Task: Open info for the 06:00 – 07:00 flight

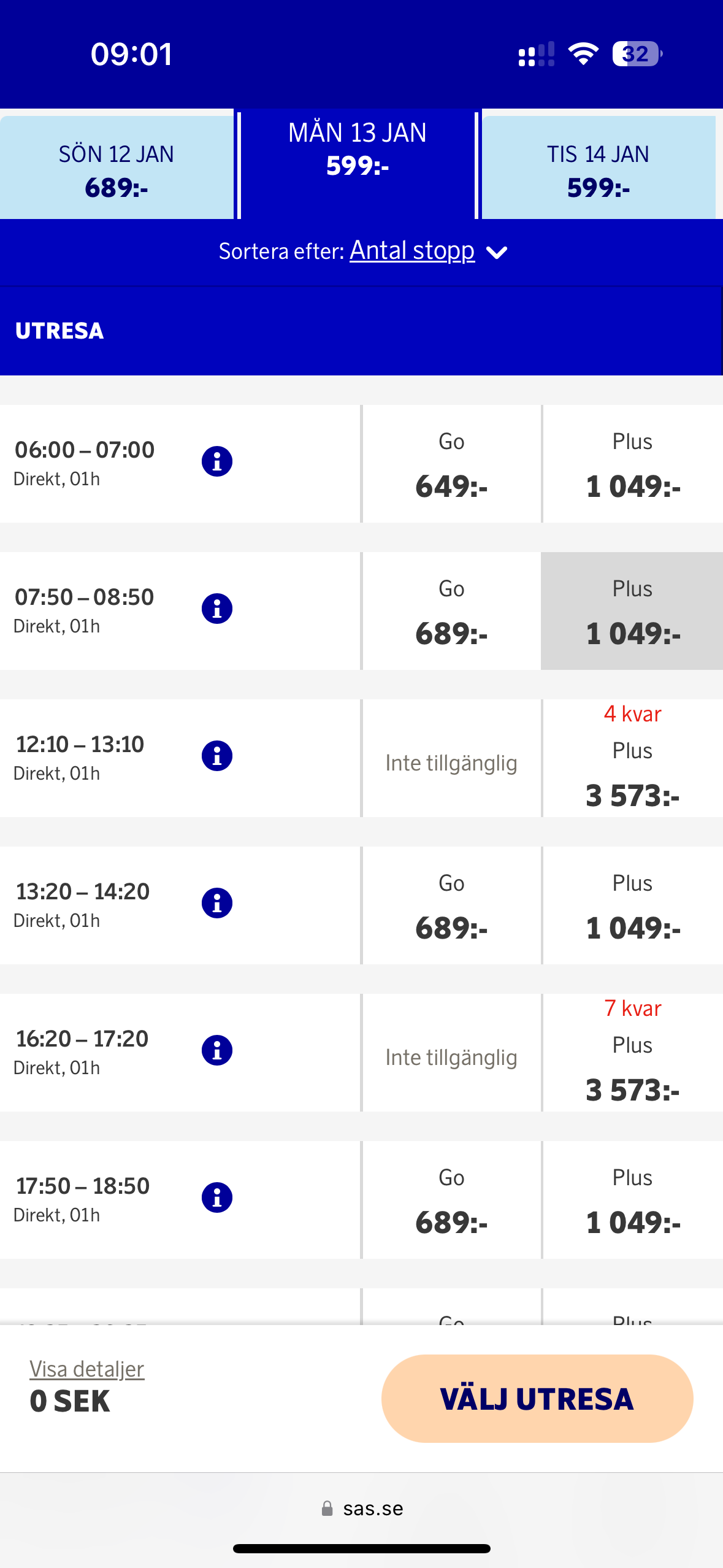Action: pos(216,461)
